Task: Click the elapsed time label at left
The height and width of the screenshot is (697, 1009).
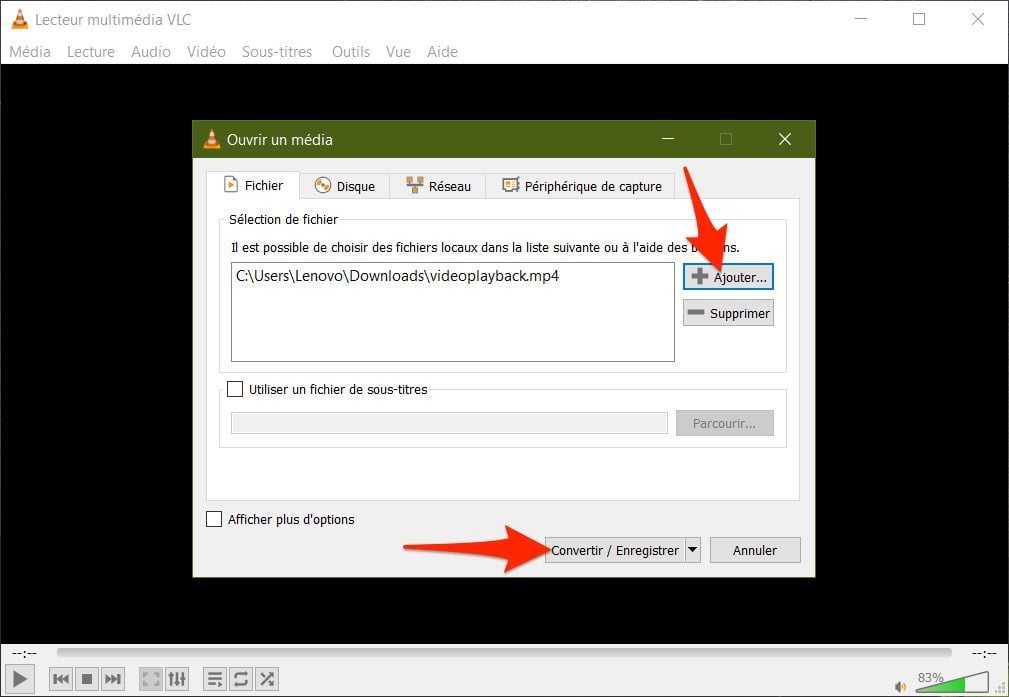Action: [x=24, y=654]
